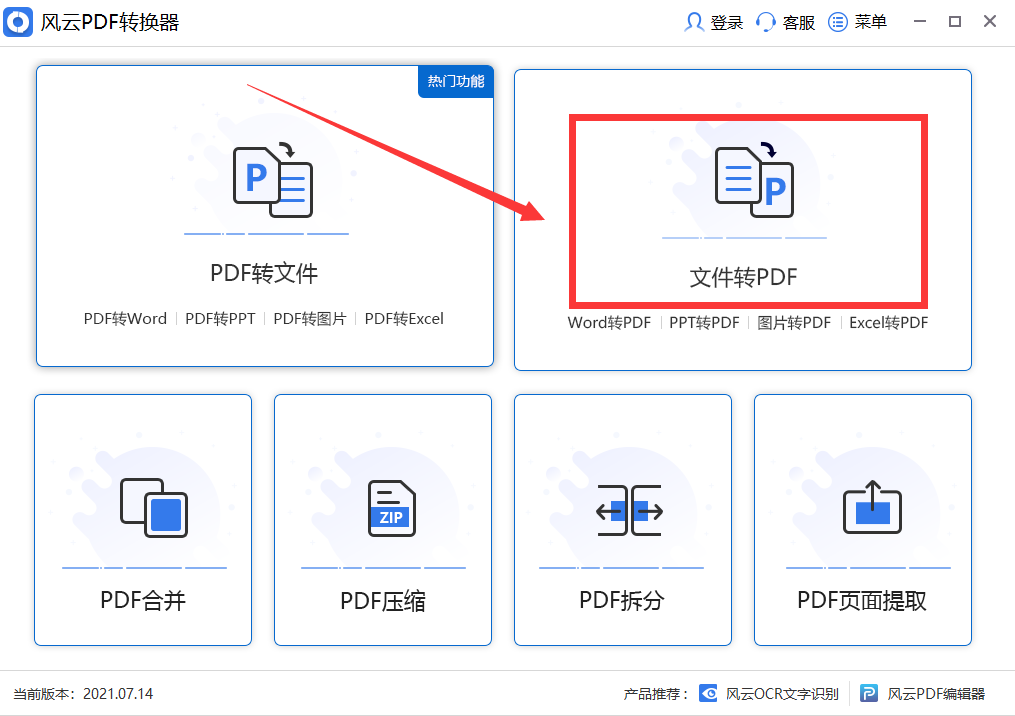The width and height of the screenshot is (1015, 716).
Task: Choose Word转PDF conversion
Action: tap(609, 322)
